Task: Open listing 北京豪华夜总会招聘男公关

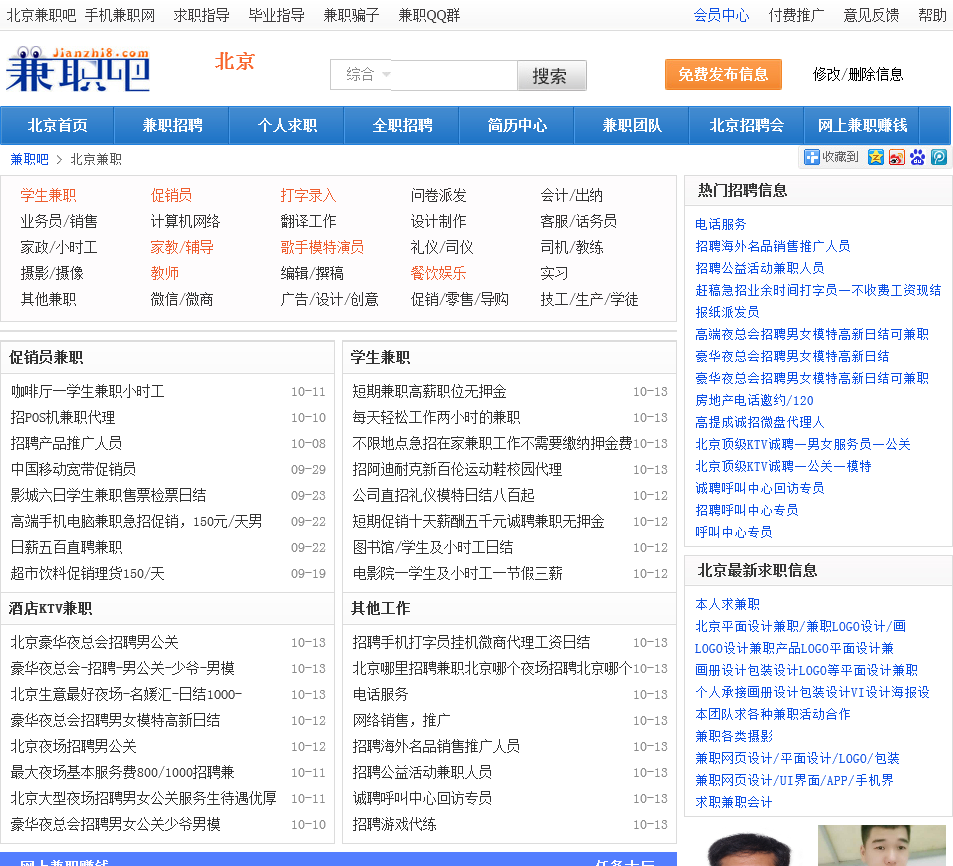Action: tap(94, 642)
